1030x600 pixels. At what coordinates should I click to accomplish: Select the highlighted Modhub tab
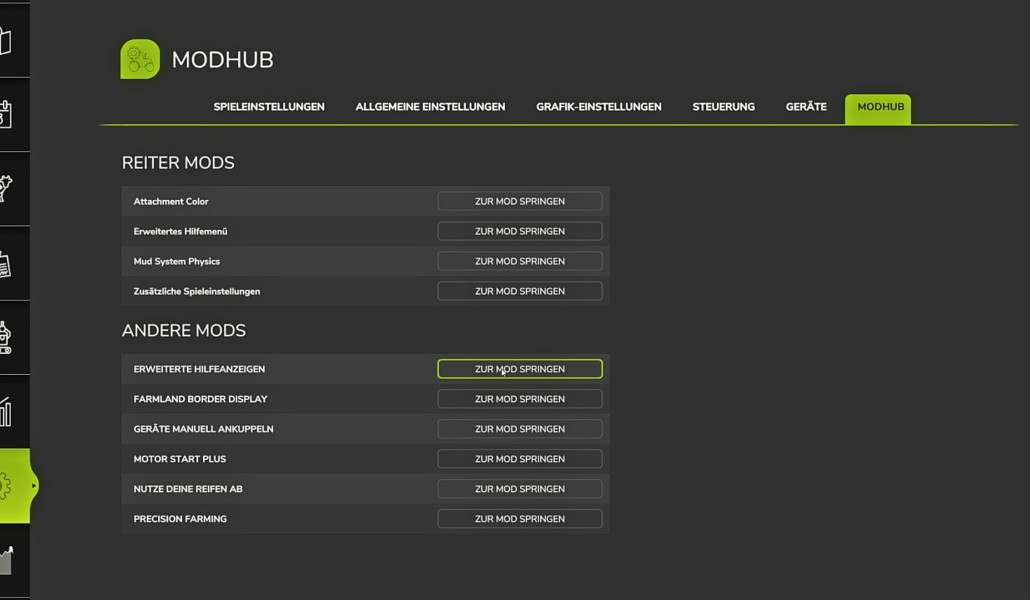pos(878,109)
